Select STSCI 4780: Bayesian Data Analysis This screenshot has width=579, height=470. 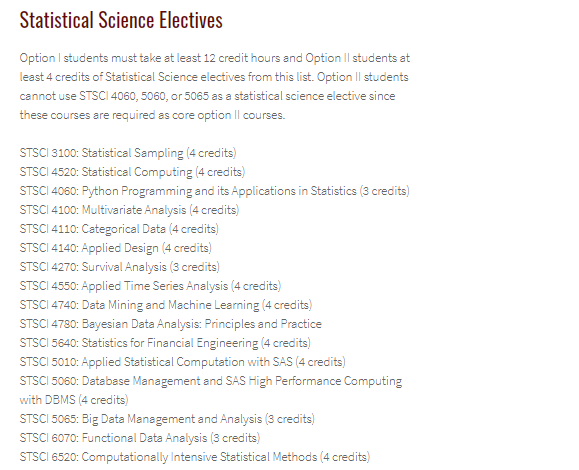[x=171, y=324]
